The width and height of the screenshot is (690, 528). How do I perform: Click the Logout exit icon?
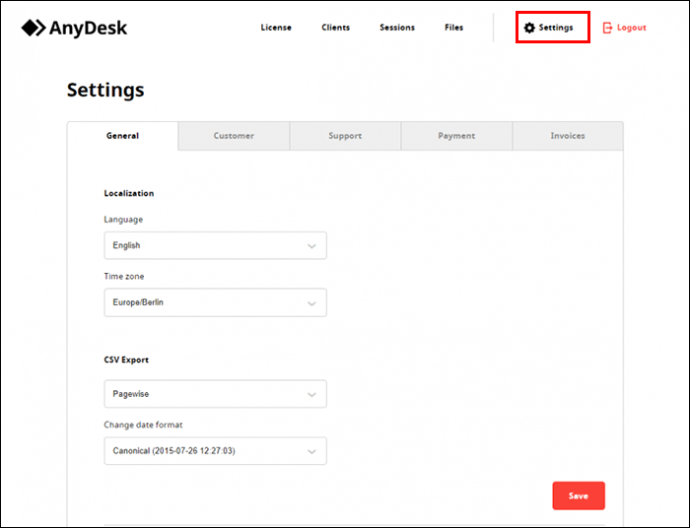click(607, 28)
